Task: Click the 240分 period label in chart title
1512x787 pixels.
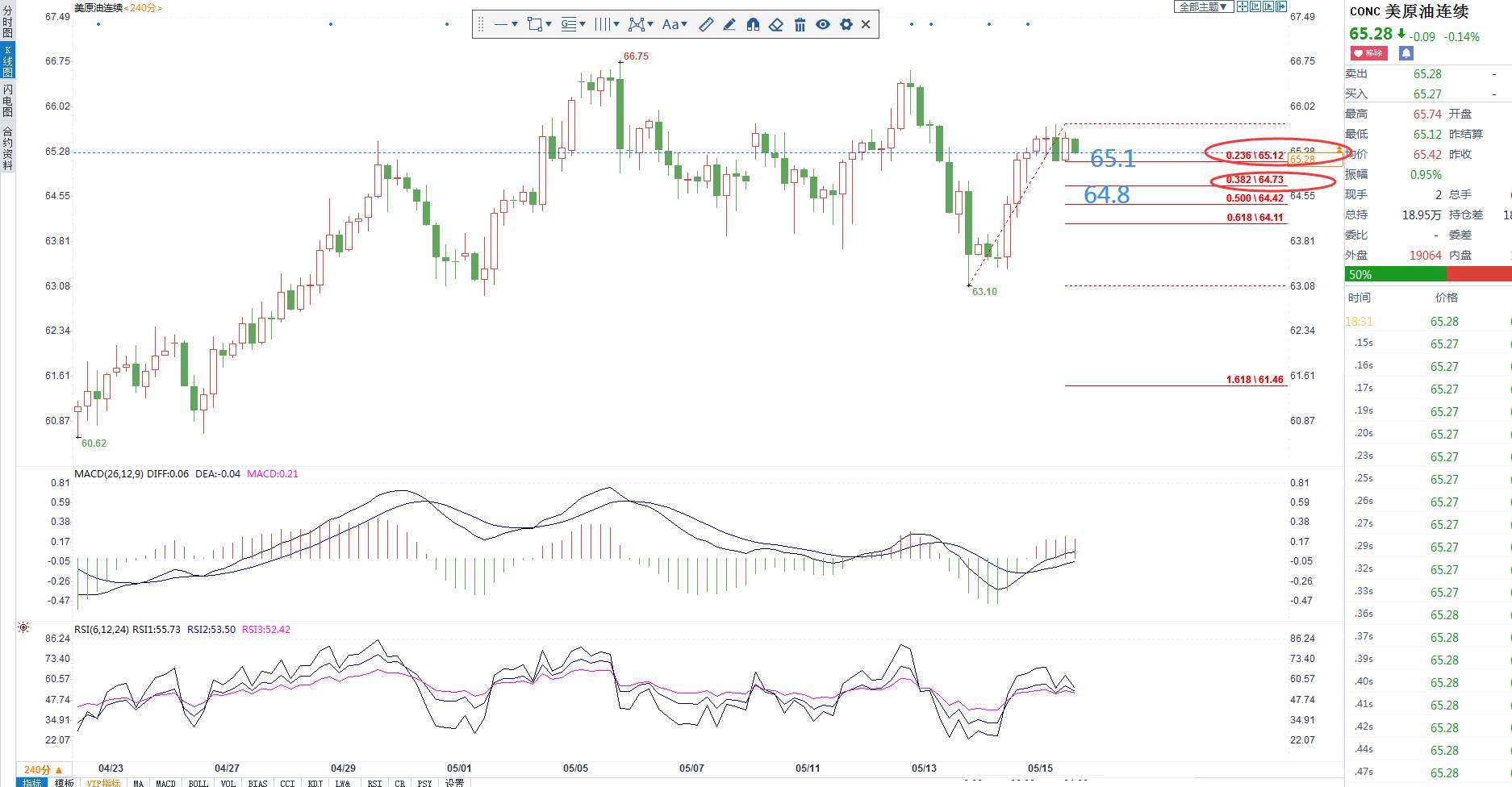Action: (x=143, y=7)
